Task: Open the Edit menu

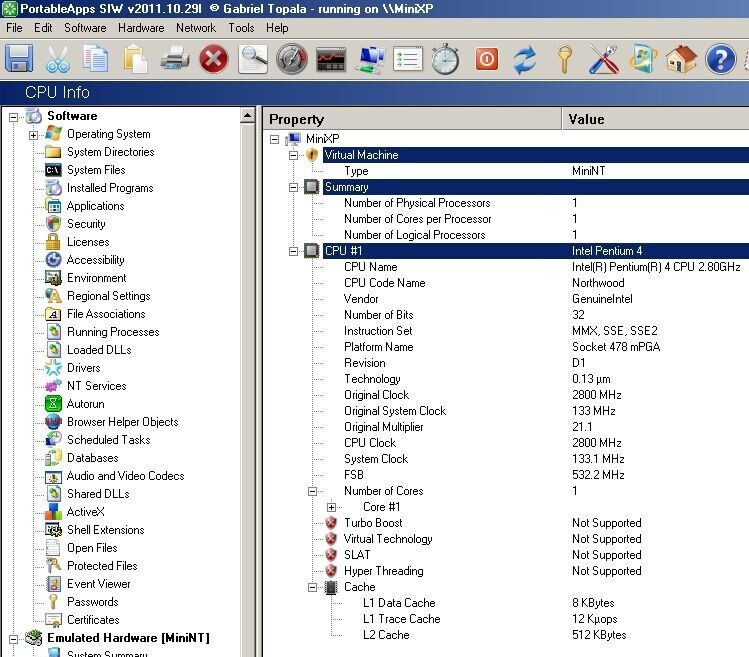Action: click(x=43, y=28)
